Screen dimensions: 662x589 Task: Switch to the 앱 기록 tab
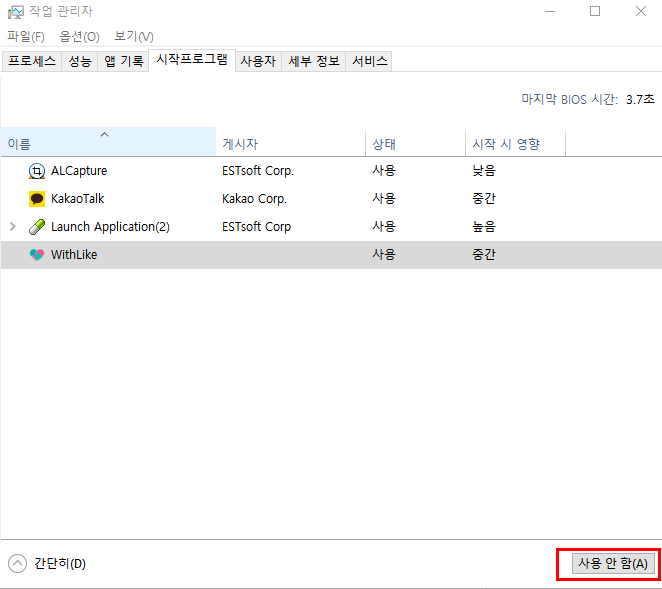(x=123, y=61)
